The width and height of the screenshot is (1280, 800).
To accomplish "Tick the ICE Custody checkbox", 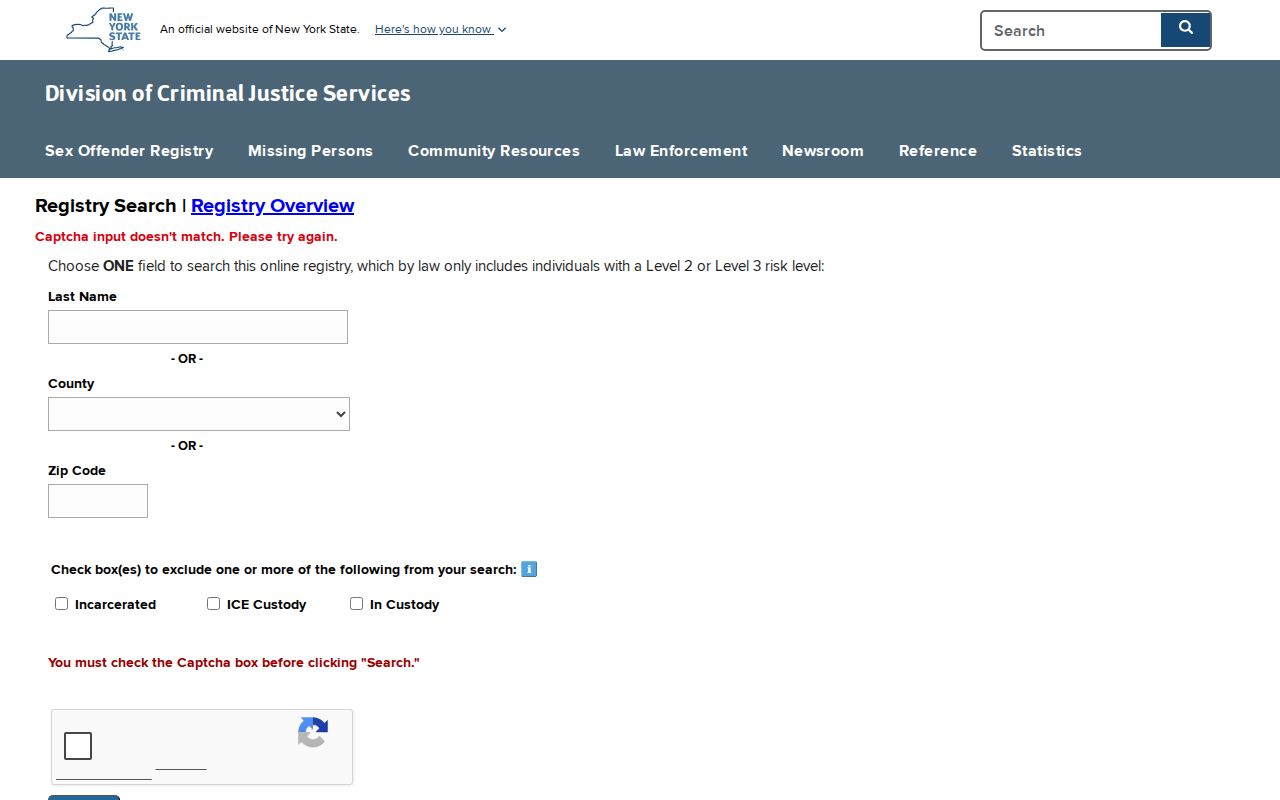I will (x=214, y=603).
